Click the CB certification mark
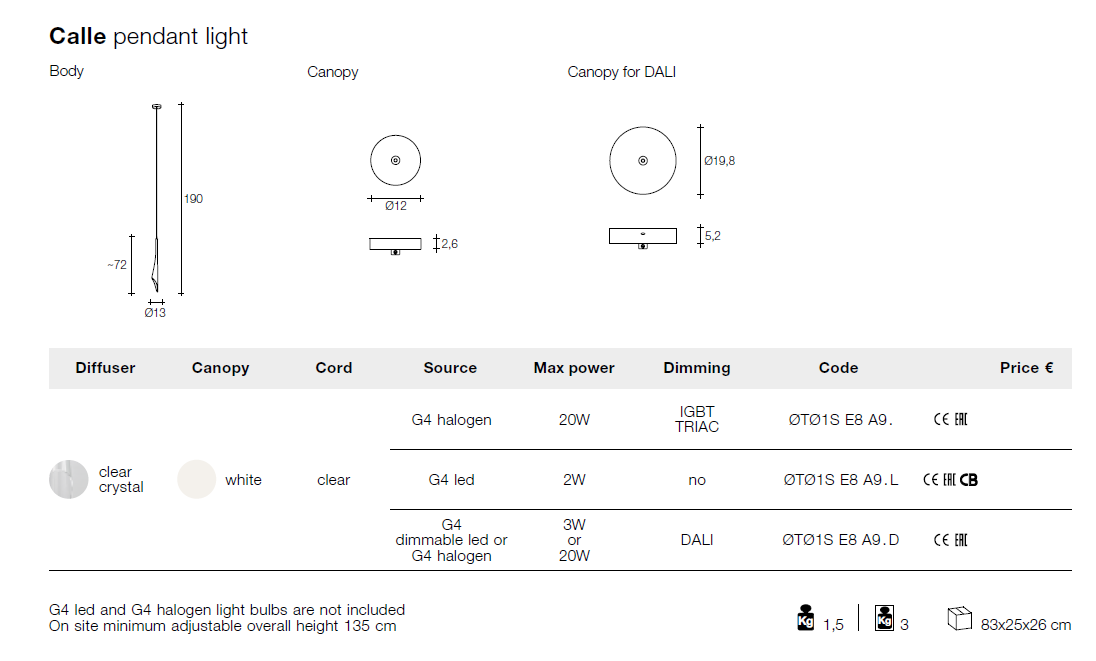The width and height of the screenshot is (1096, 661). 969,480
